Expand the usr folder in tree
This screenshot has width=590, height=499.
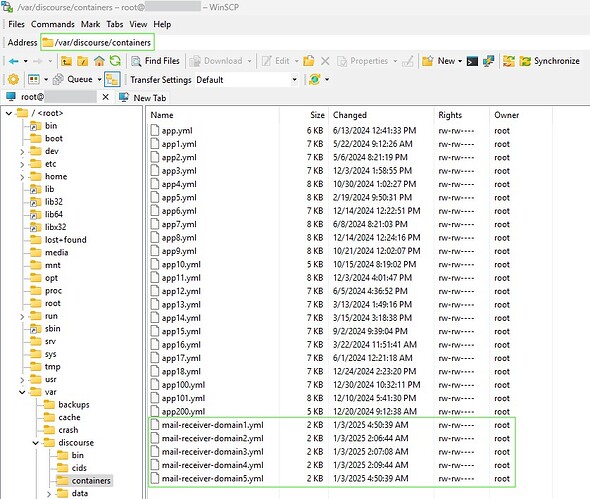tap(22, 380)
